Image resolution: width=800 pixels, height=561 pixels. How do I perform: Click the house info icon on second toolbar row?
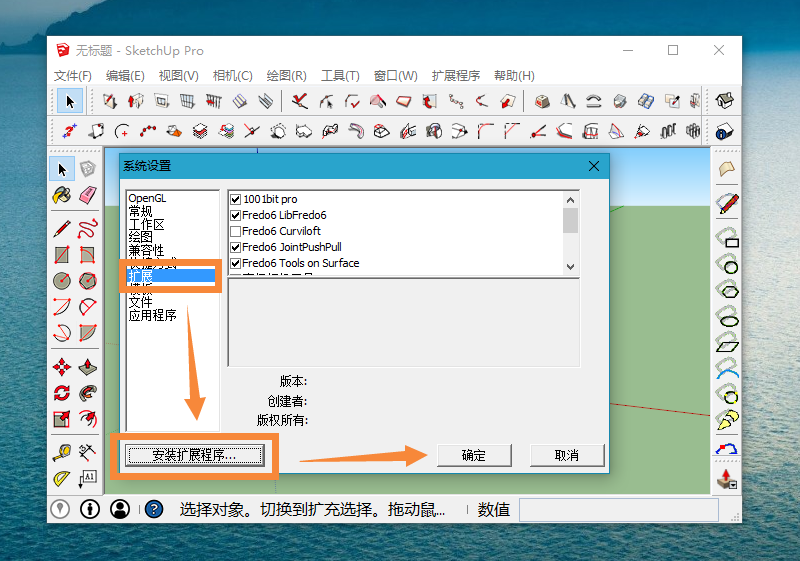pyautogui.click(x=724, y=132)
